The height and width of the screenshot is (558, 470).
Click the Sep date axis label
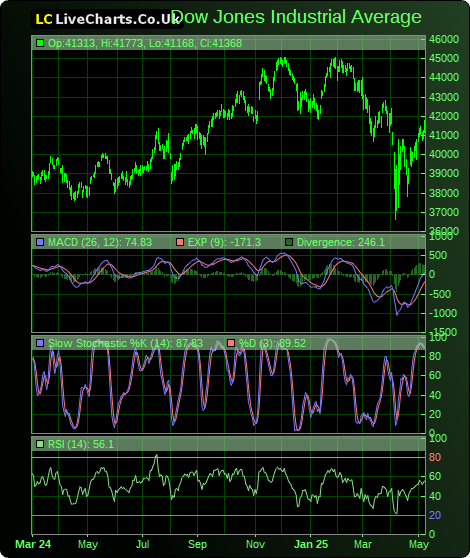(197, 544)
